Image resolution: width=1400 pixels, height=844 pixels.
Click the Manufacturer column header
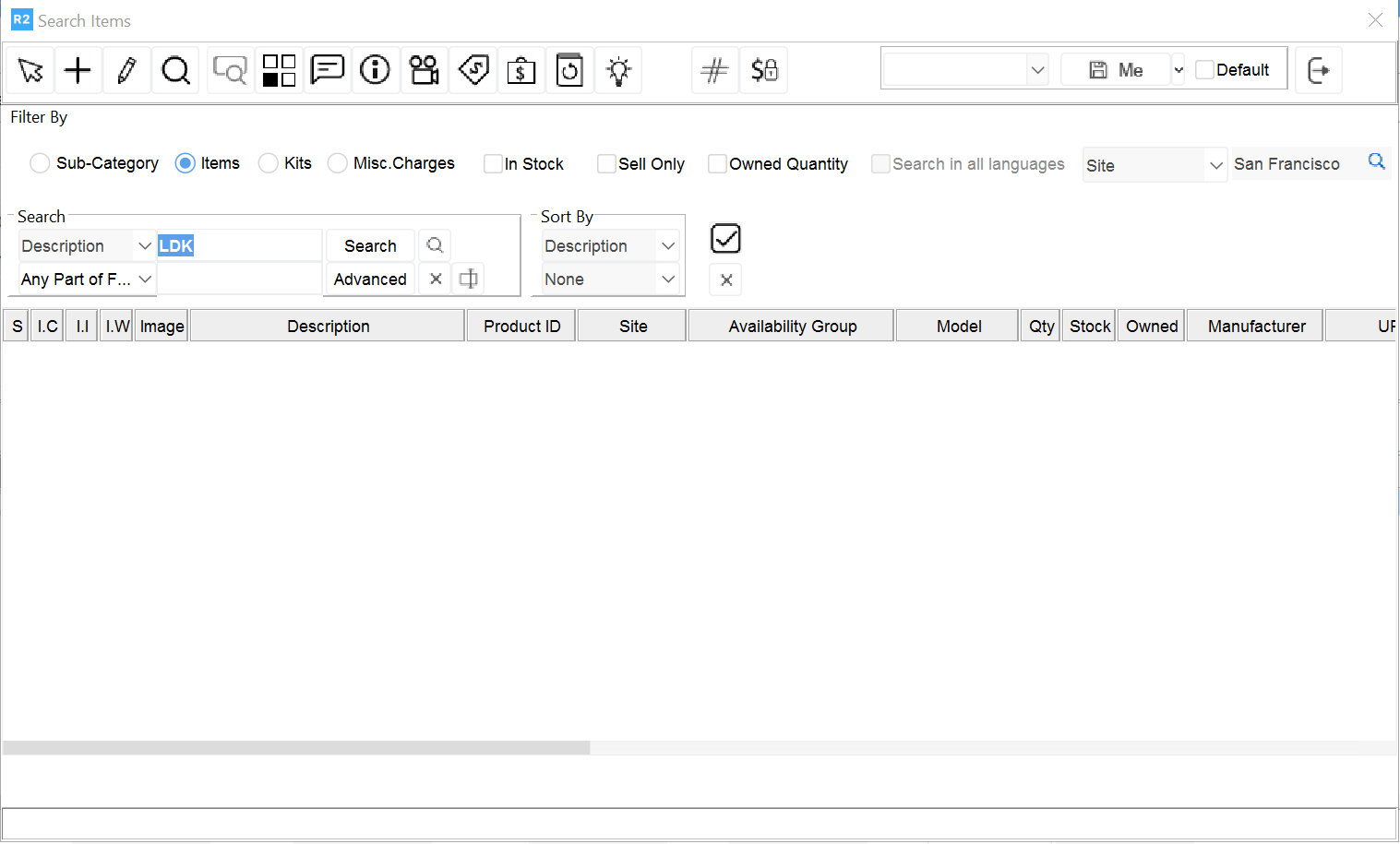click(1256, 327)
